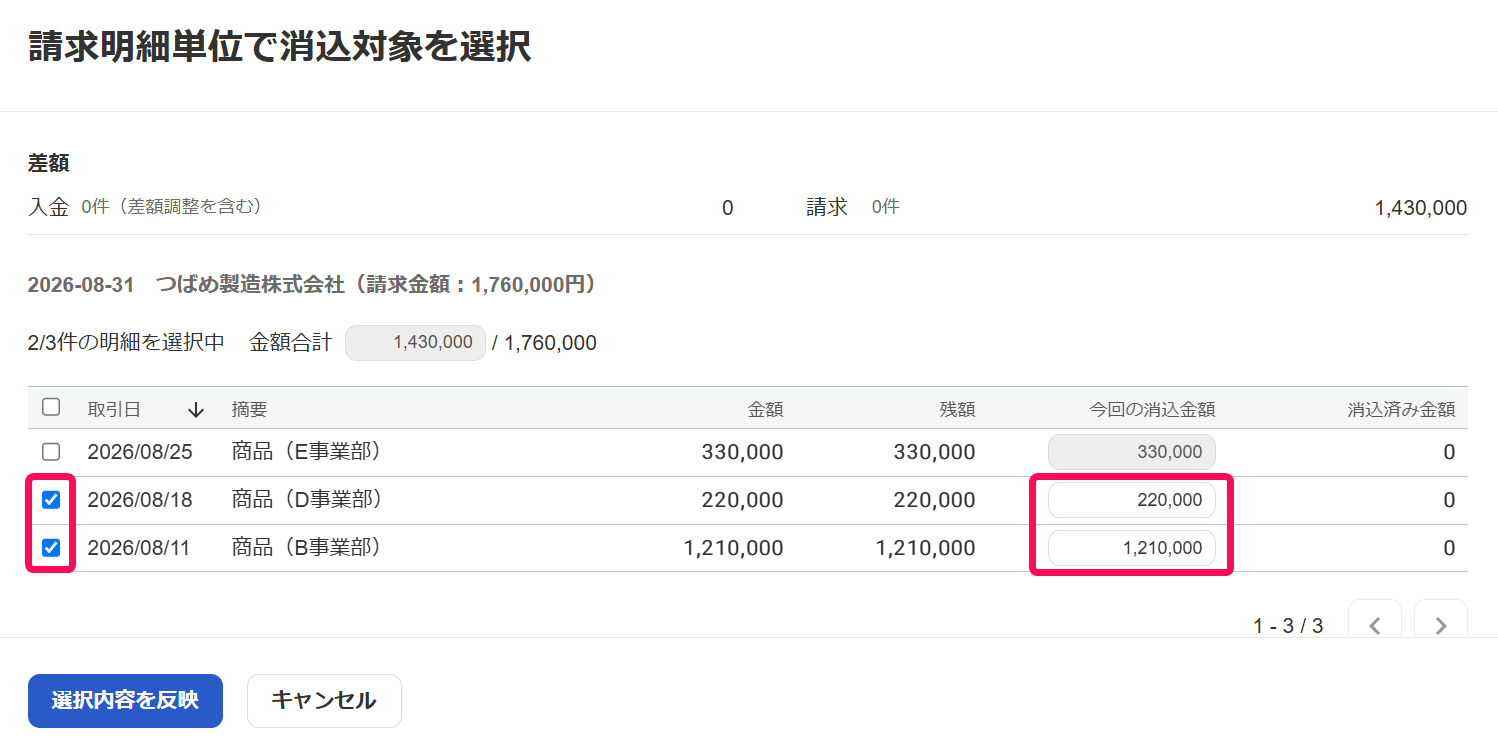Click 商品（D事業部） description text
This screenshot has height=751, width=1498.
coord(307,500)
